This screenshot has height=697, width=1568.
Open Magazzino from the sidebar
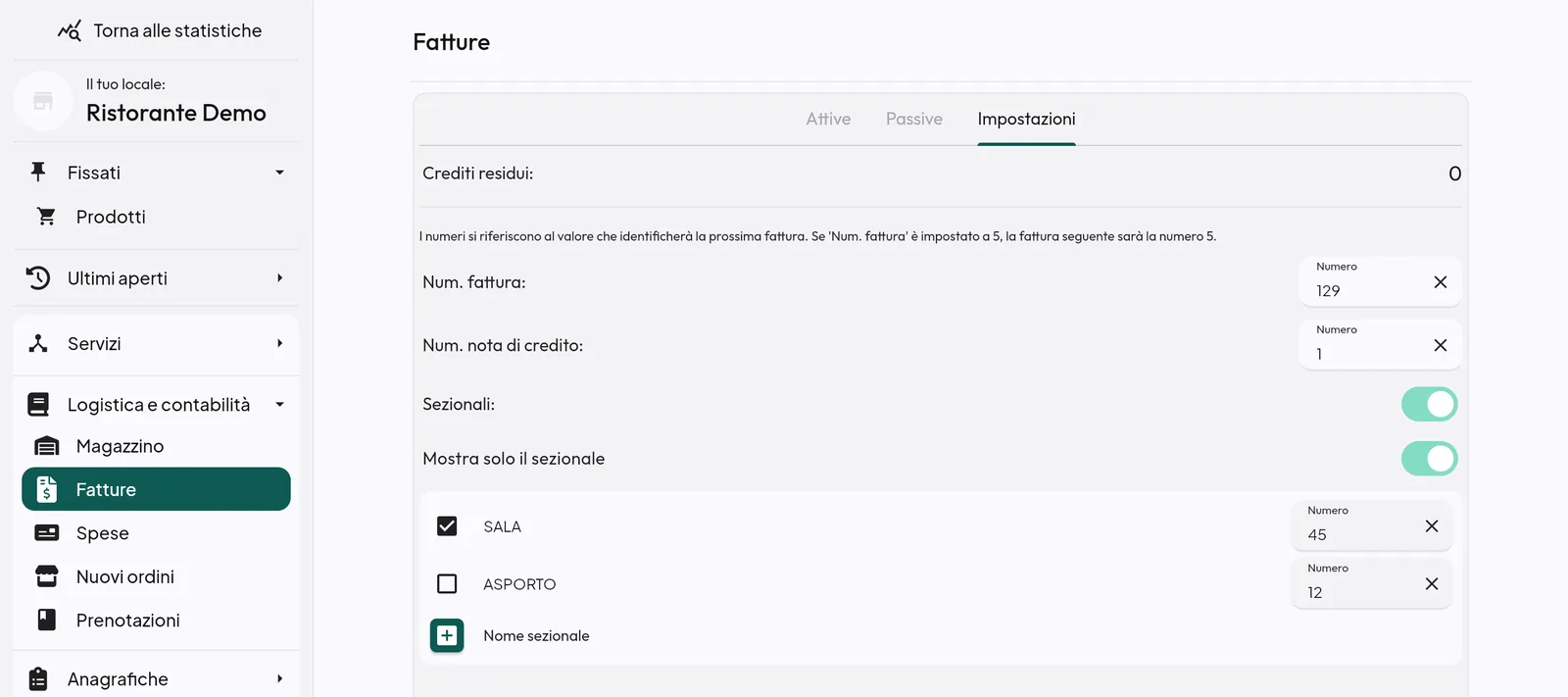156,446
